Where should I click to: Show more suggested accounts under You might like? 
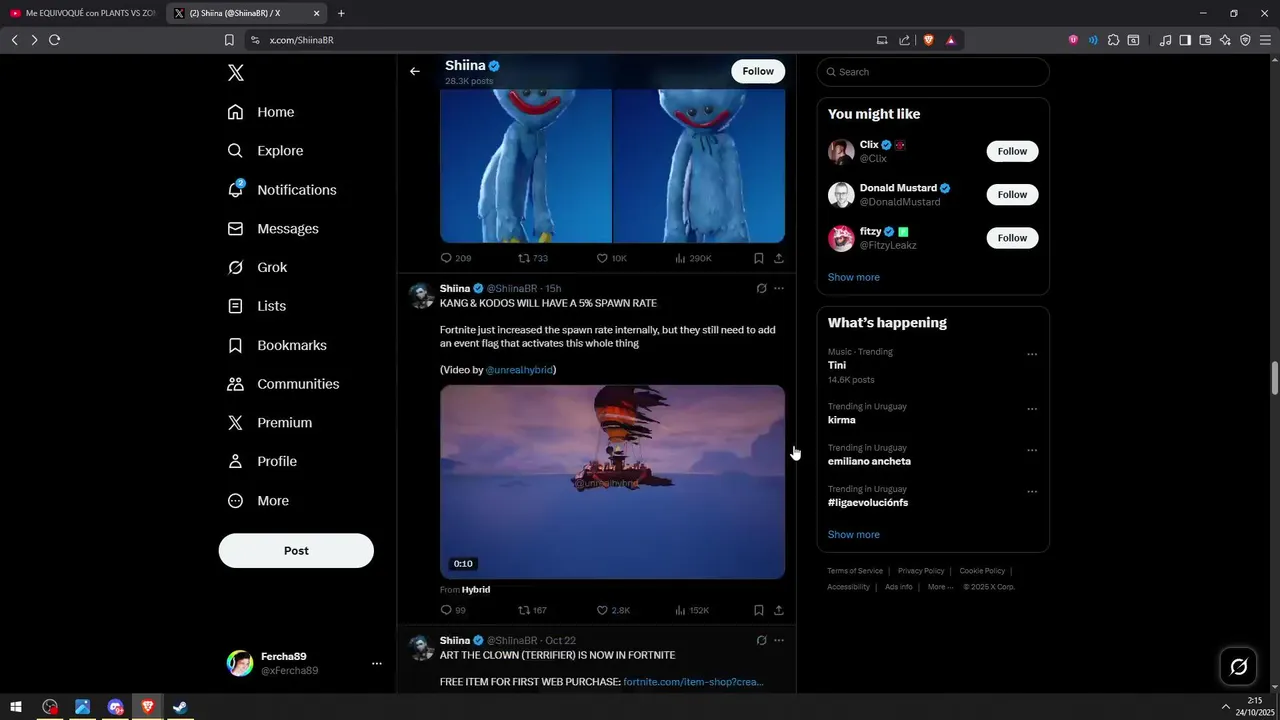point(854,277)
